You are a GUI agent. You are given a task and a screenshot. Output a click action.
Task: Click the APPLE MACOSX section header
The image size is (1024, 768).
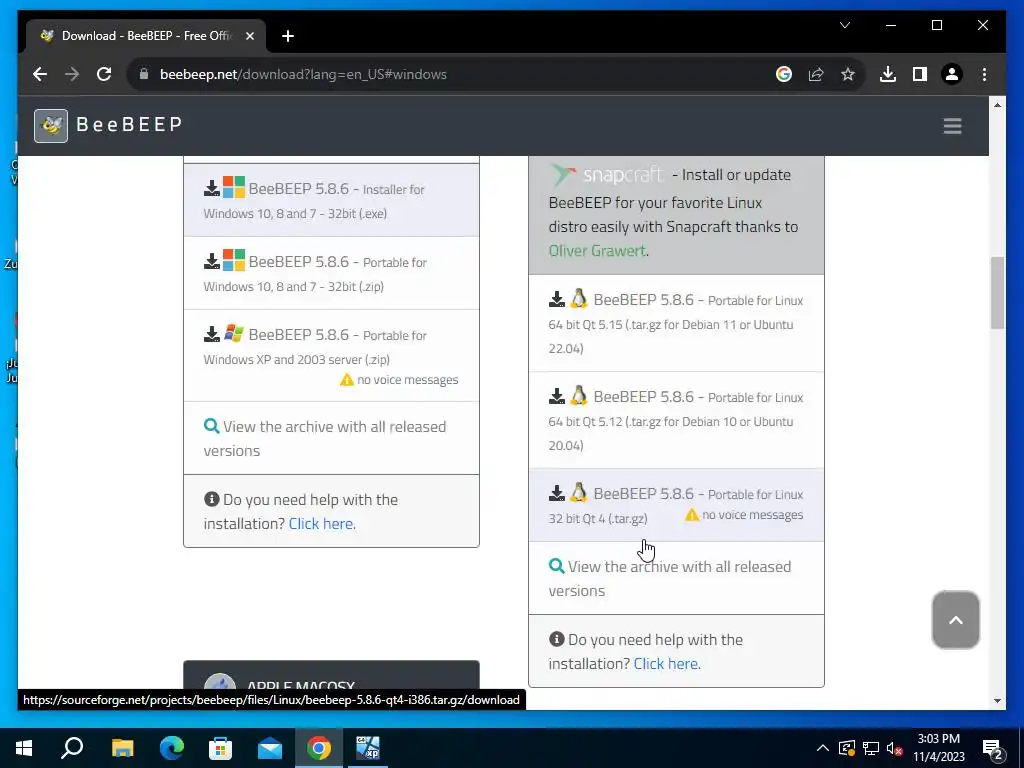[331, 676]
